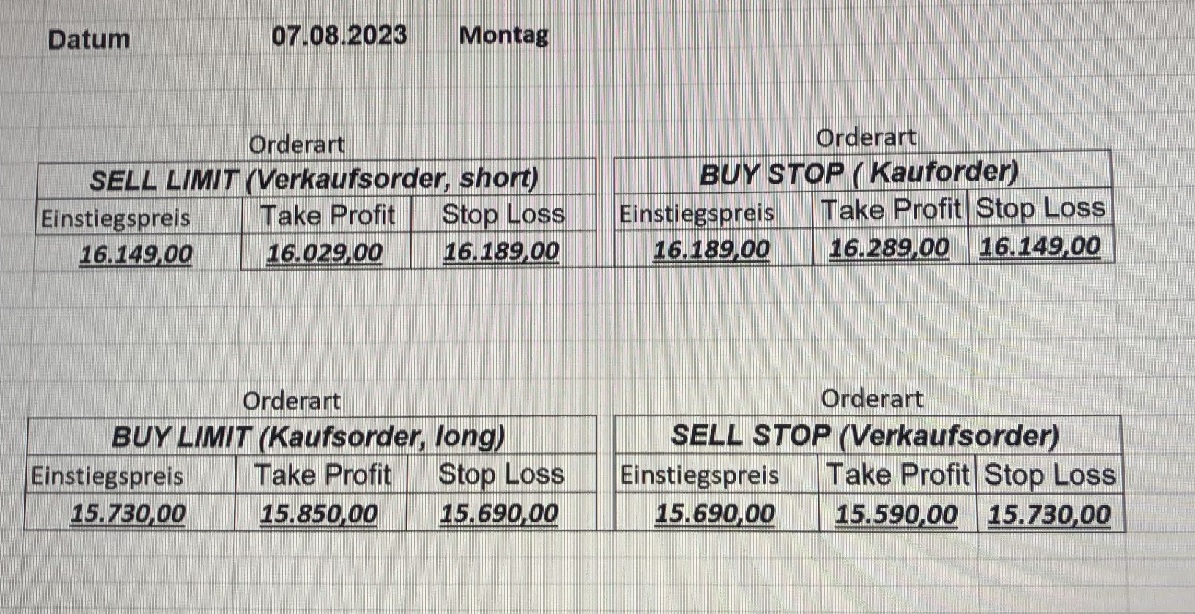
Task: Select BUY LIMIT stop loss 15.690,00
Action: (499, 514)
